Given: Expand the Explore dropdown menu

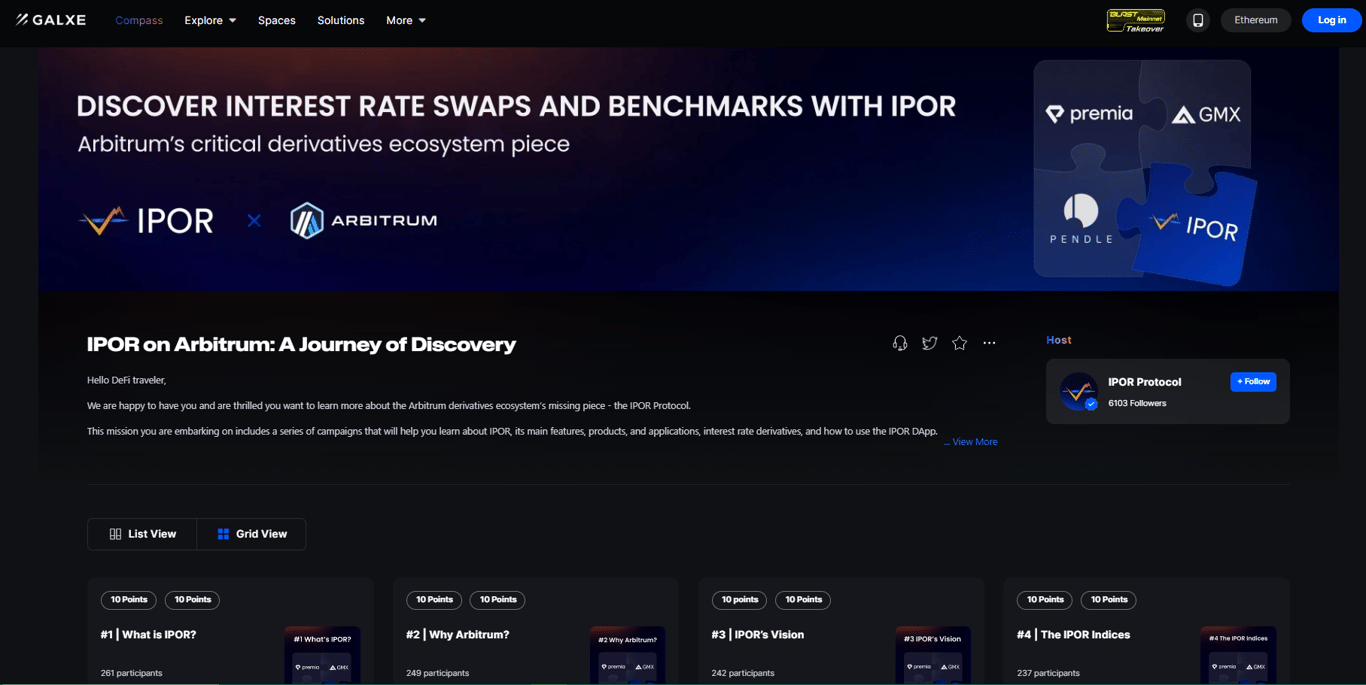Looking at the screenshot, I should pos(210,20).
